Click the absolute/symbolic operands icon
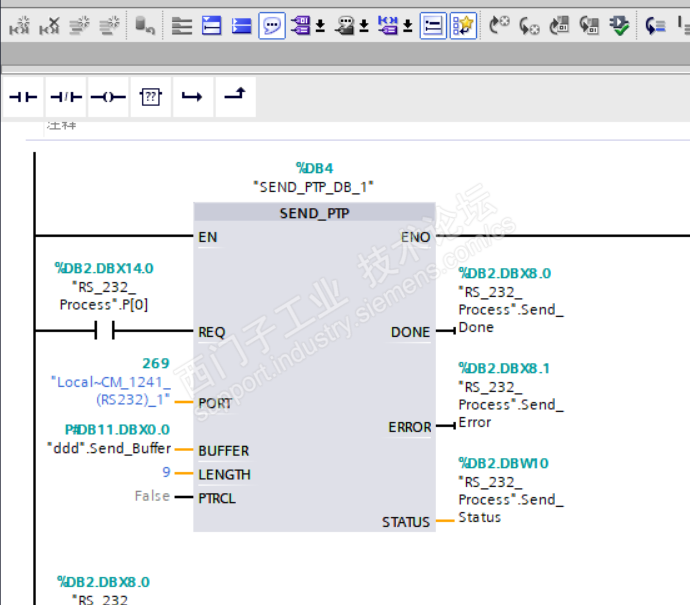The image size is (690, 605). pyautogui.click(x=301, y=26)
